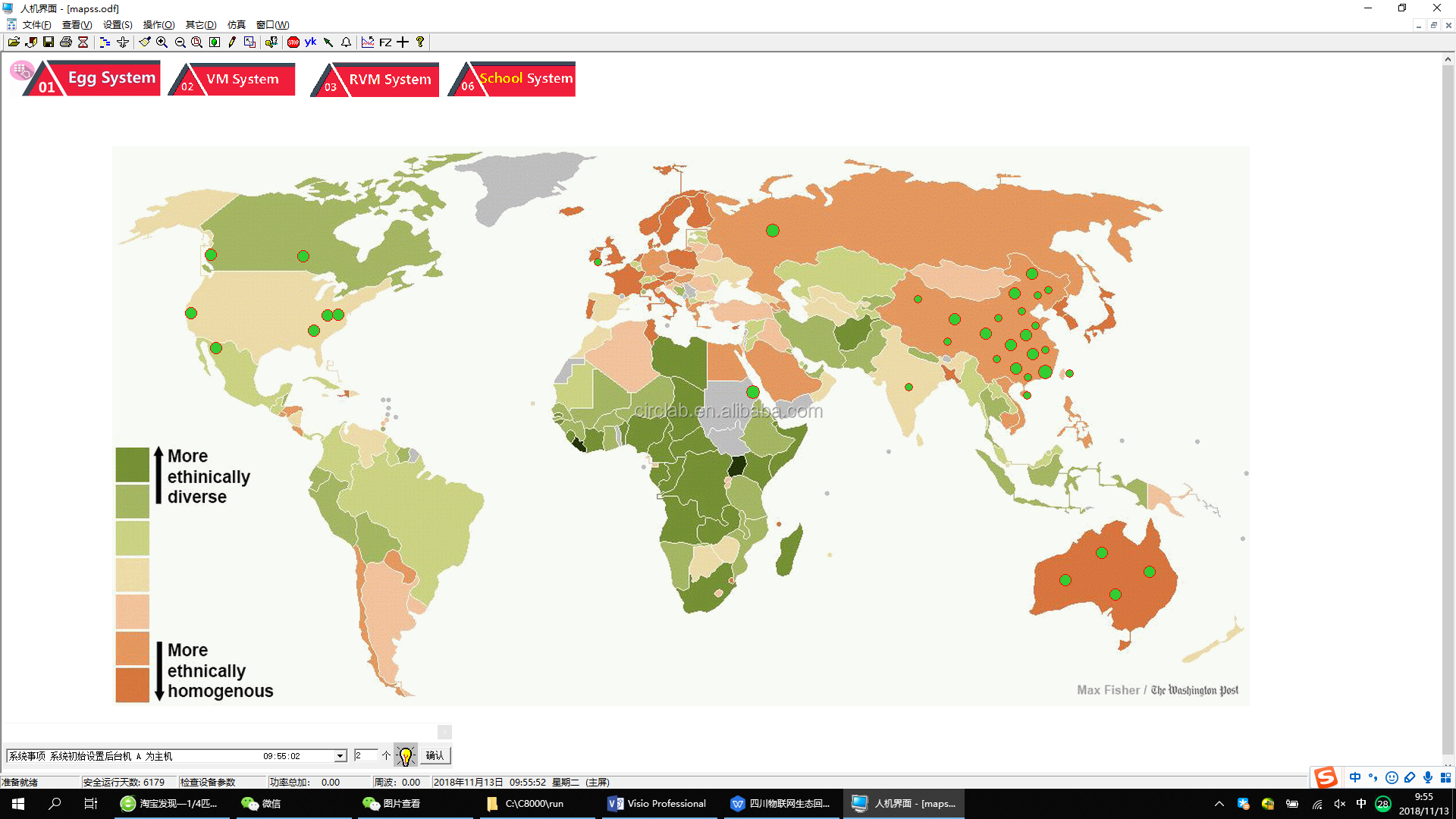Click the floppy disk save icon
This screenshot has width=1456, height=819.
click(x=49, y=42)
